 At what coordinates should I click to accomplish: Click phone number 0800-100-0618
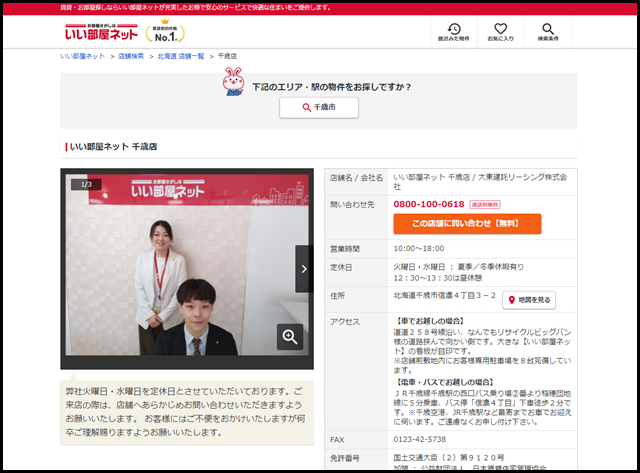pyautogui.click(x=429, y=204)
